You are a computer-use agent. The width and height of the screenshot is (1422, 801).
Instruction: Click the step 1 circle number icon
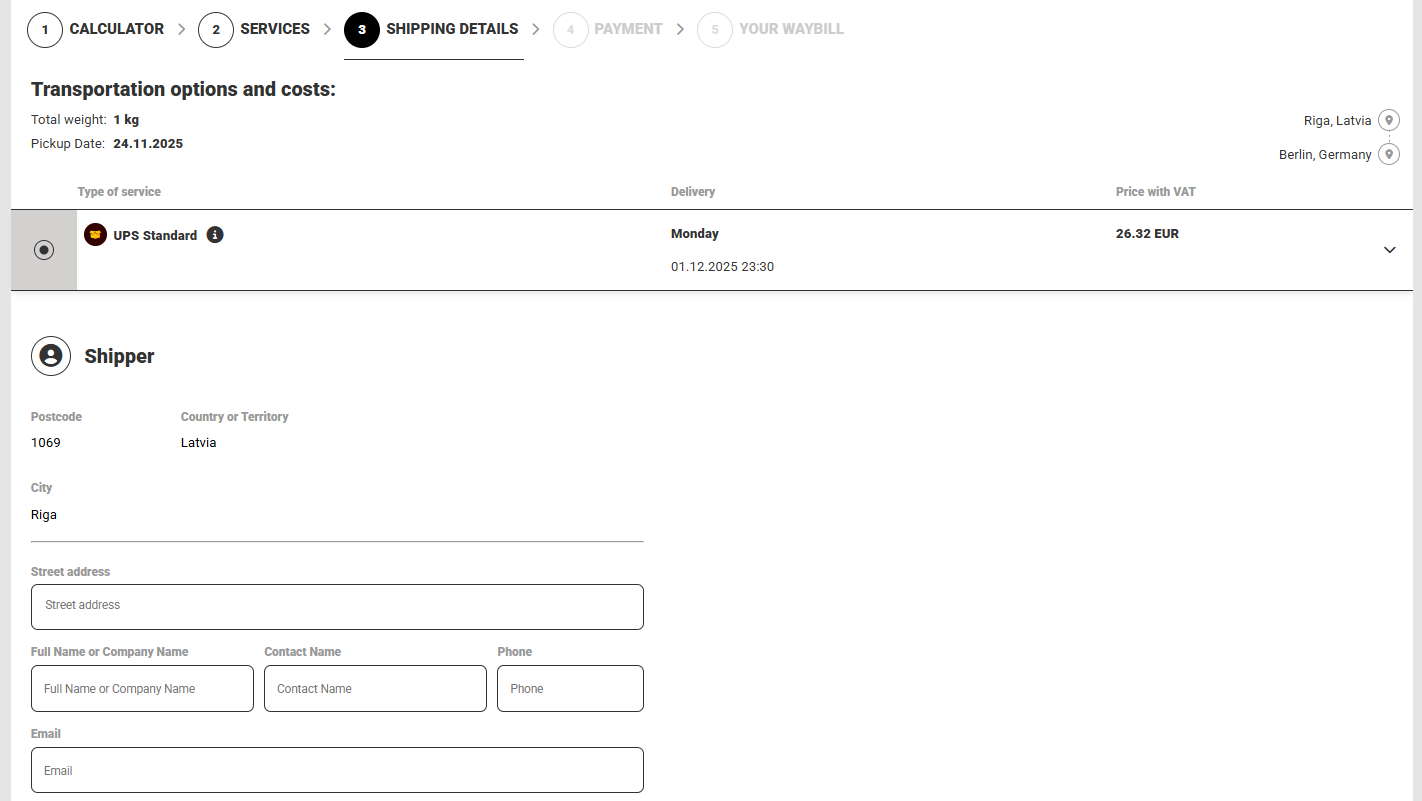[45, 30]
